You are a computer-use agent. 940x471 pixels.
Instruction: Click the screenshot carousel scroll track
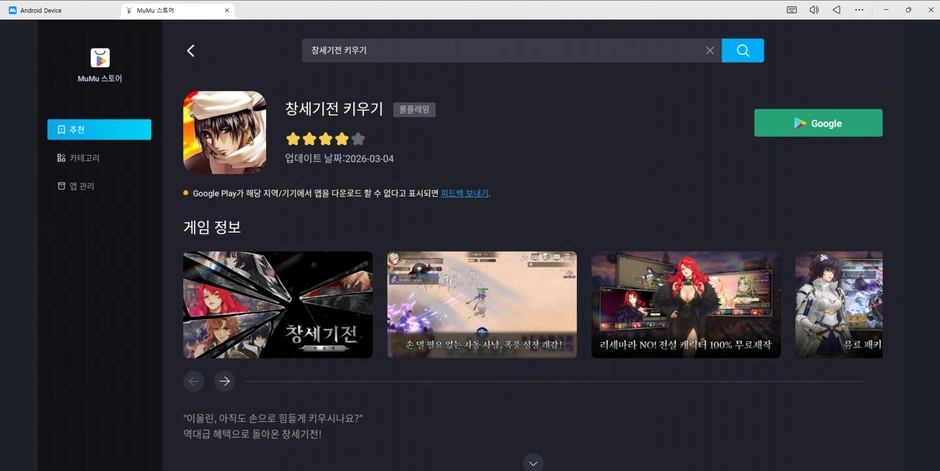(x=553, y=381)
